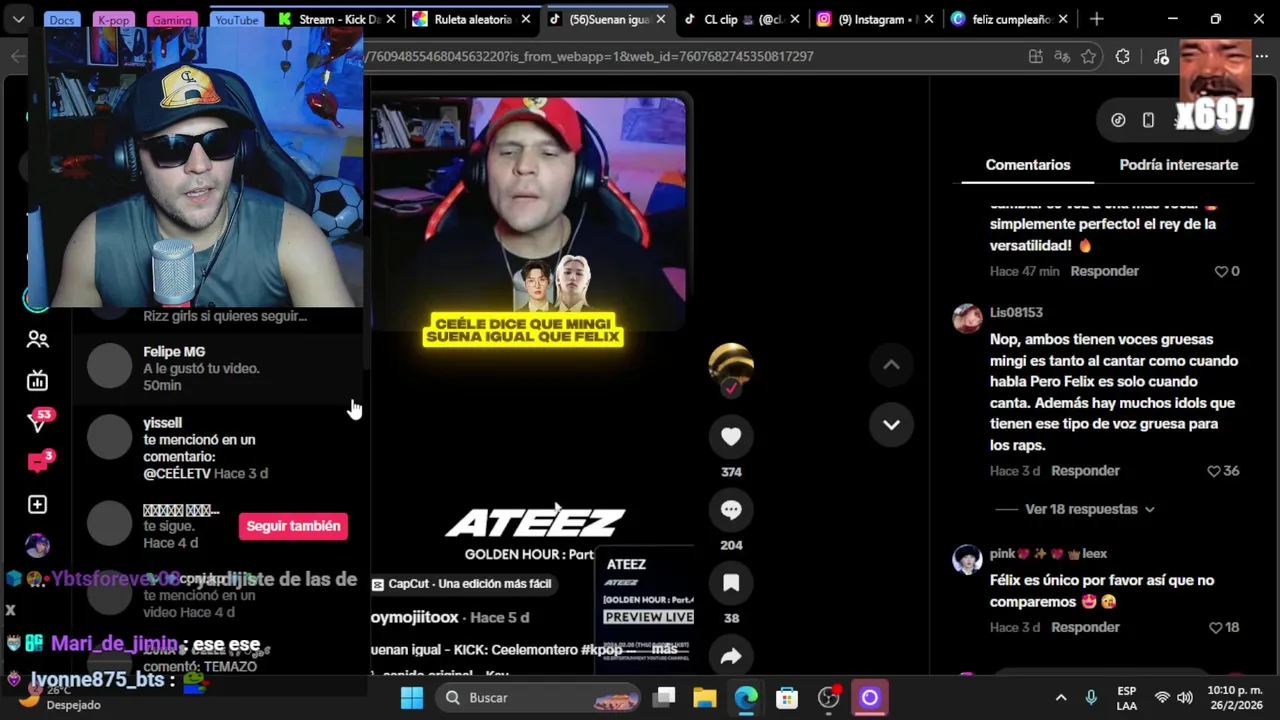Open the tab list dropdown arrow in browser
The height and width of the screenshot is (720, 1280).
18,19
